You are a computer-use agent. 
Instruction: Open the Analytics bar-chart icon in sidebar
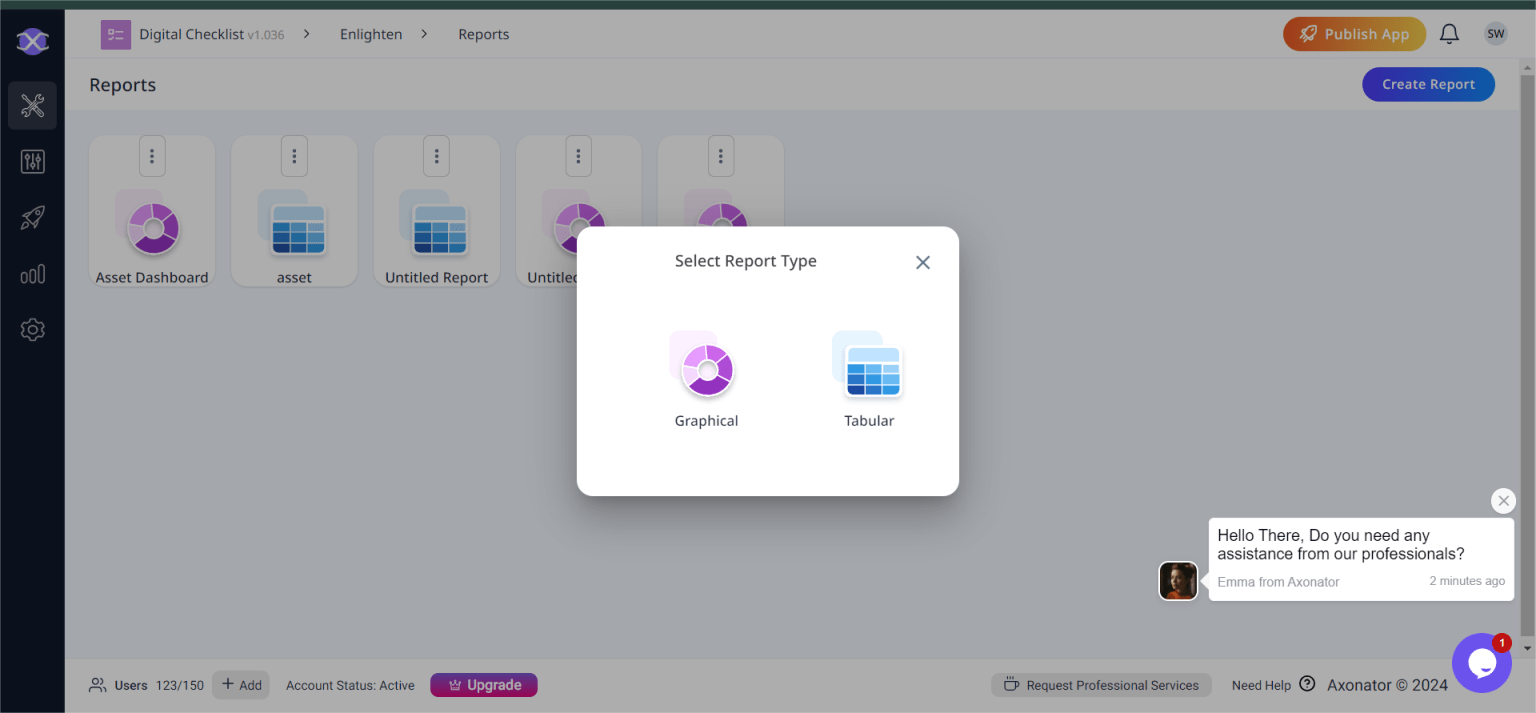[32, 273]
